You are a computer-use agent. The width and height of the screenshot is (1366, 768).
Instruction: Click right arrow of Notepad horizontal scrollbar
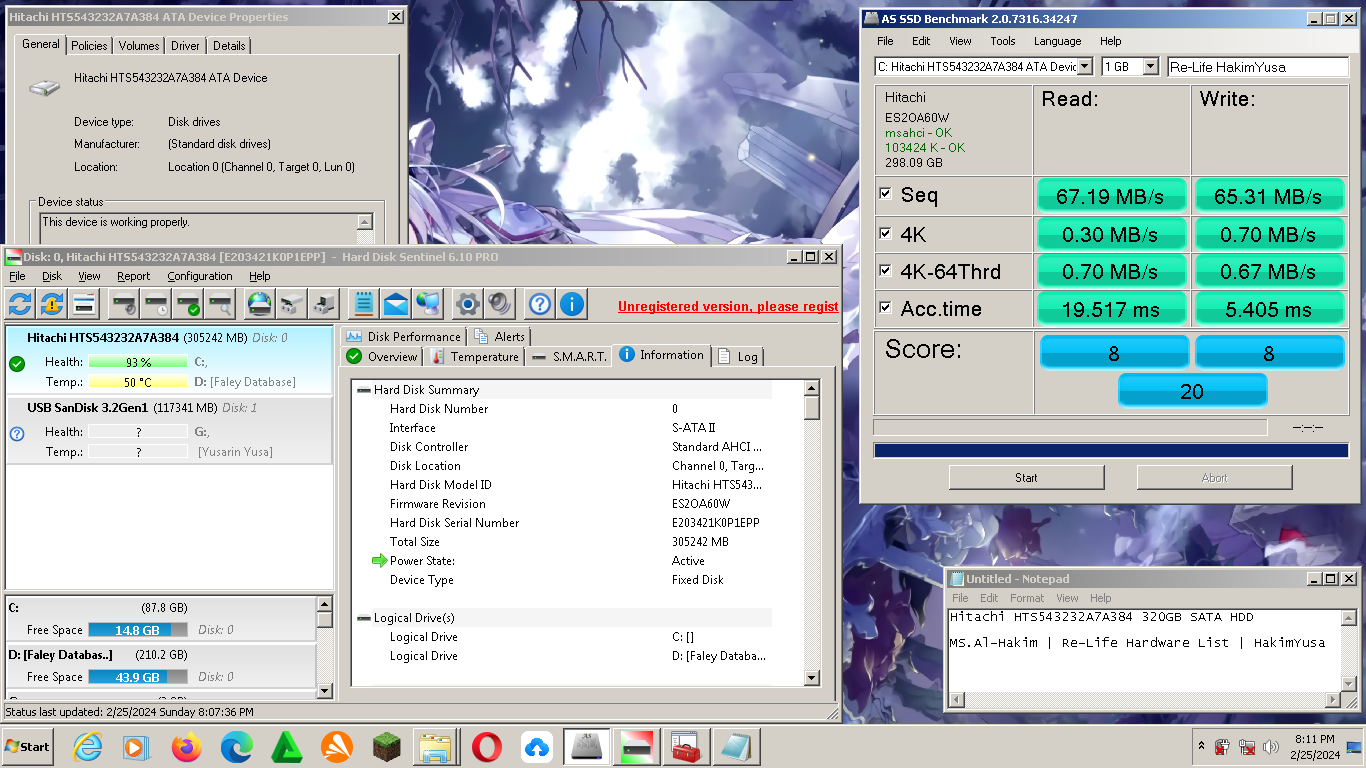point(1331,699)
